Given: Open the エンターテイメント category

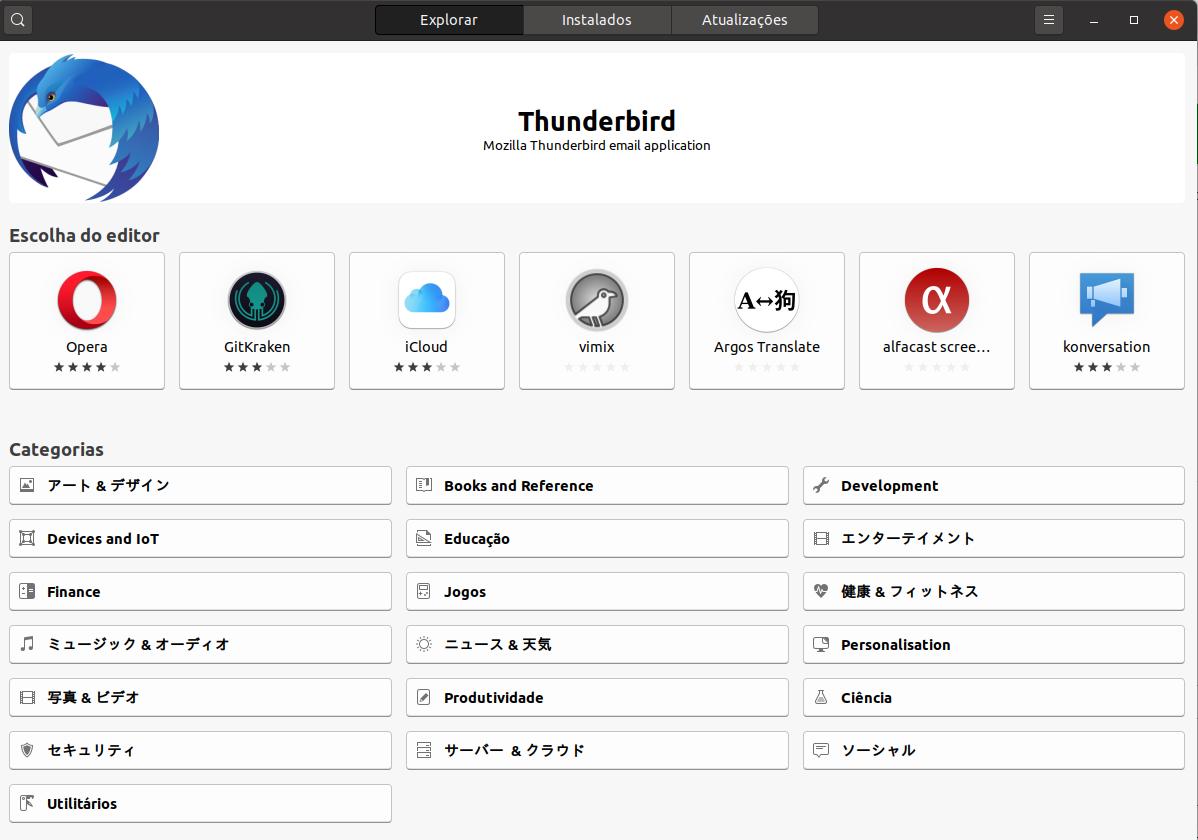Looking at the screenshot, I should (994, 538).
